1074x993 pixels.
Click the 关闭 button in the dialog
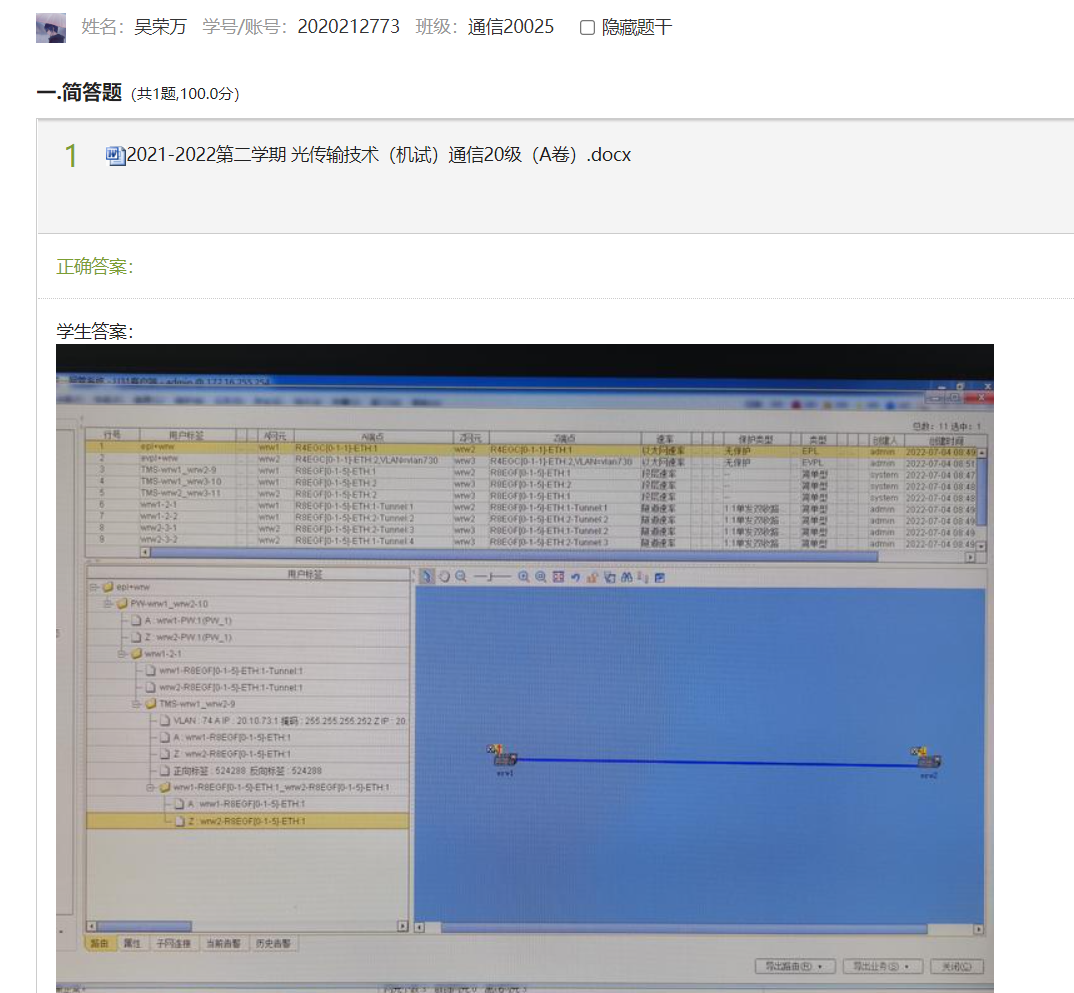coord(956,966)
